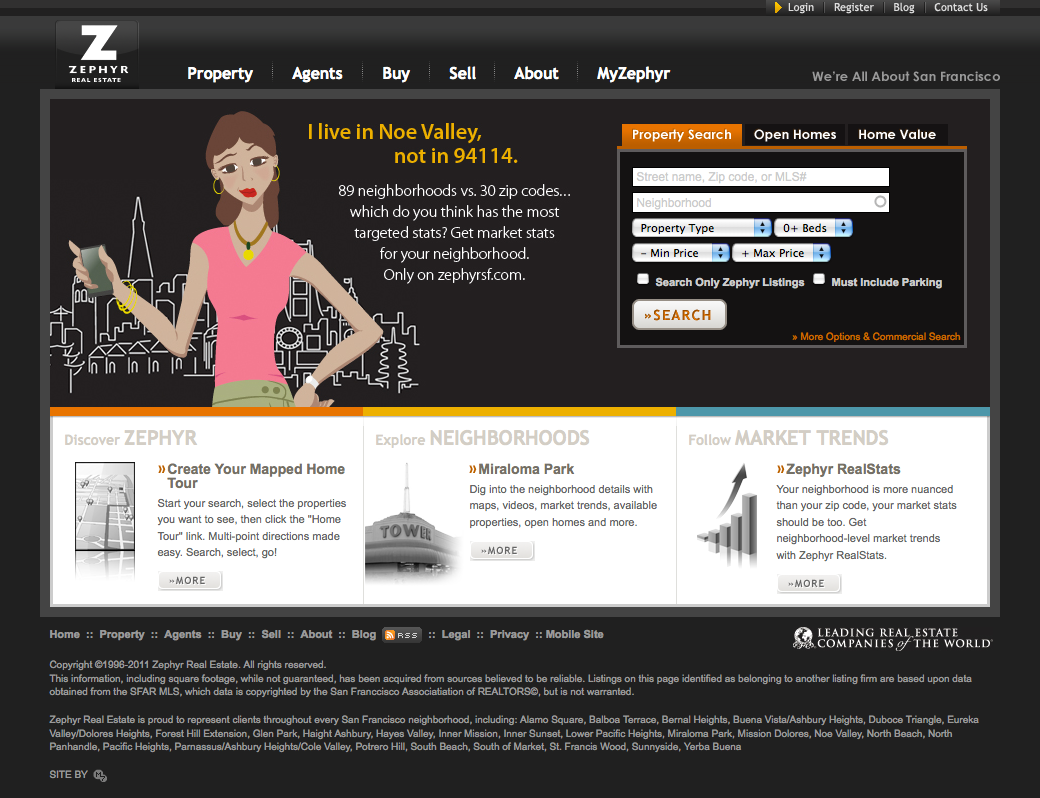Enable Search Only Zephyr Listings checkbox
1040x798 pixels.
click(643, 280)
